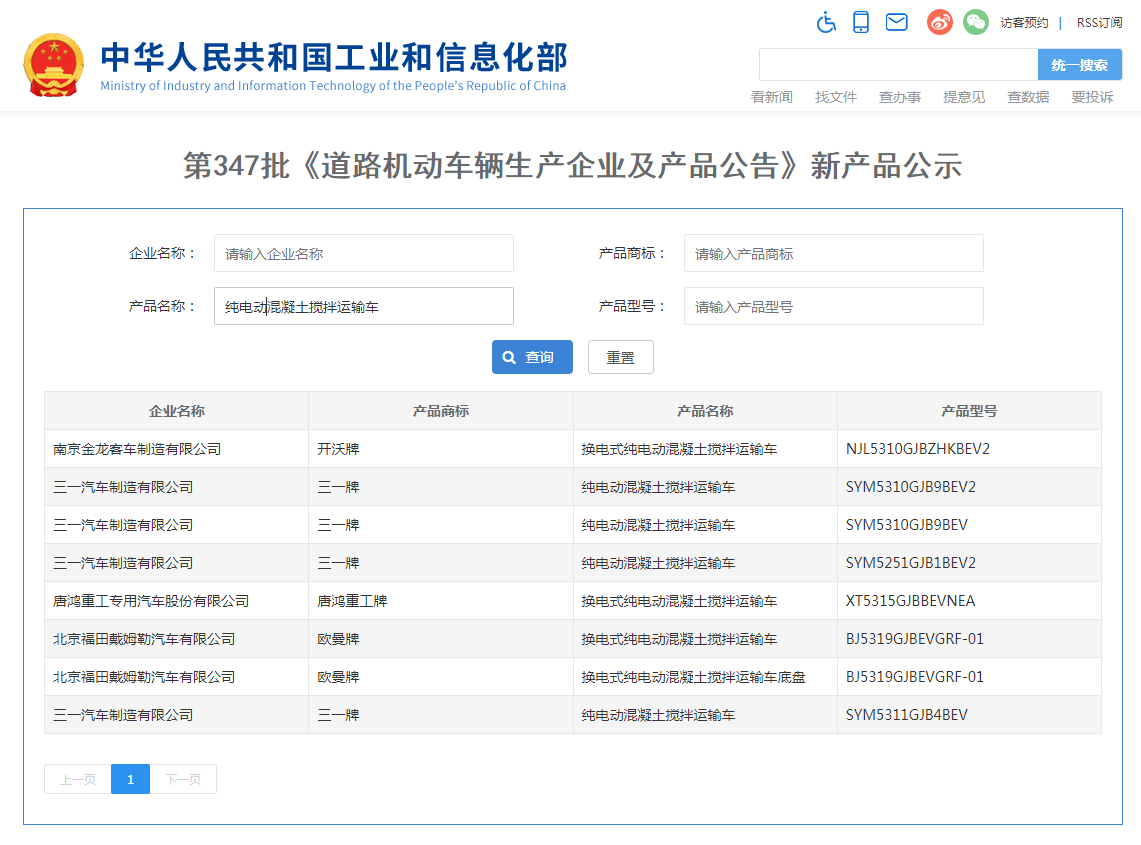Click the 重置 reset button
The width and height of the screenshot is (1141, 845).
click(x=621, y=357)
